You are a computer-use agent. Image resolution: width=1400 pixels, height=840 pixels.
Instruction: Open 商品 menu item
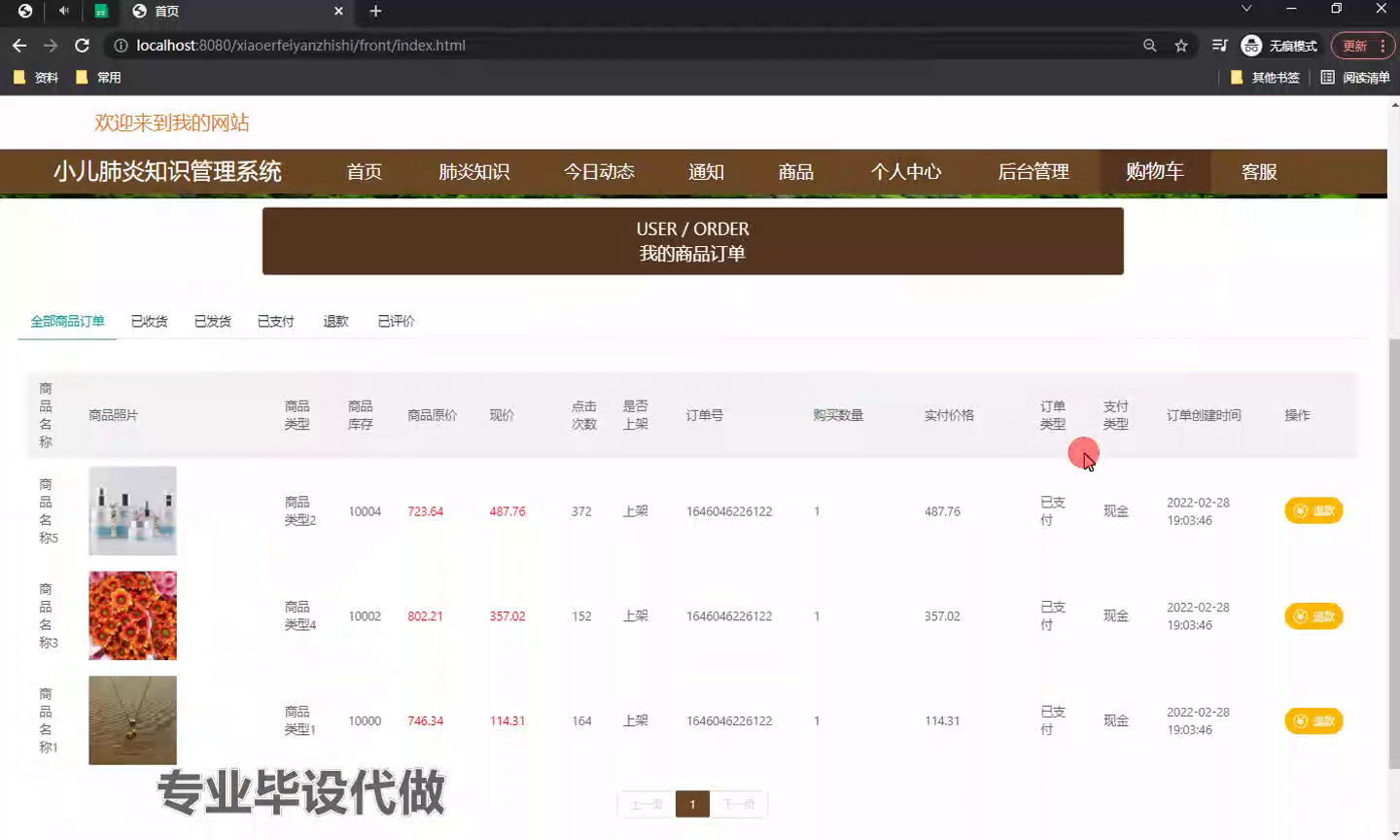pos(795,172)
